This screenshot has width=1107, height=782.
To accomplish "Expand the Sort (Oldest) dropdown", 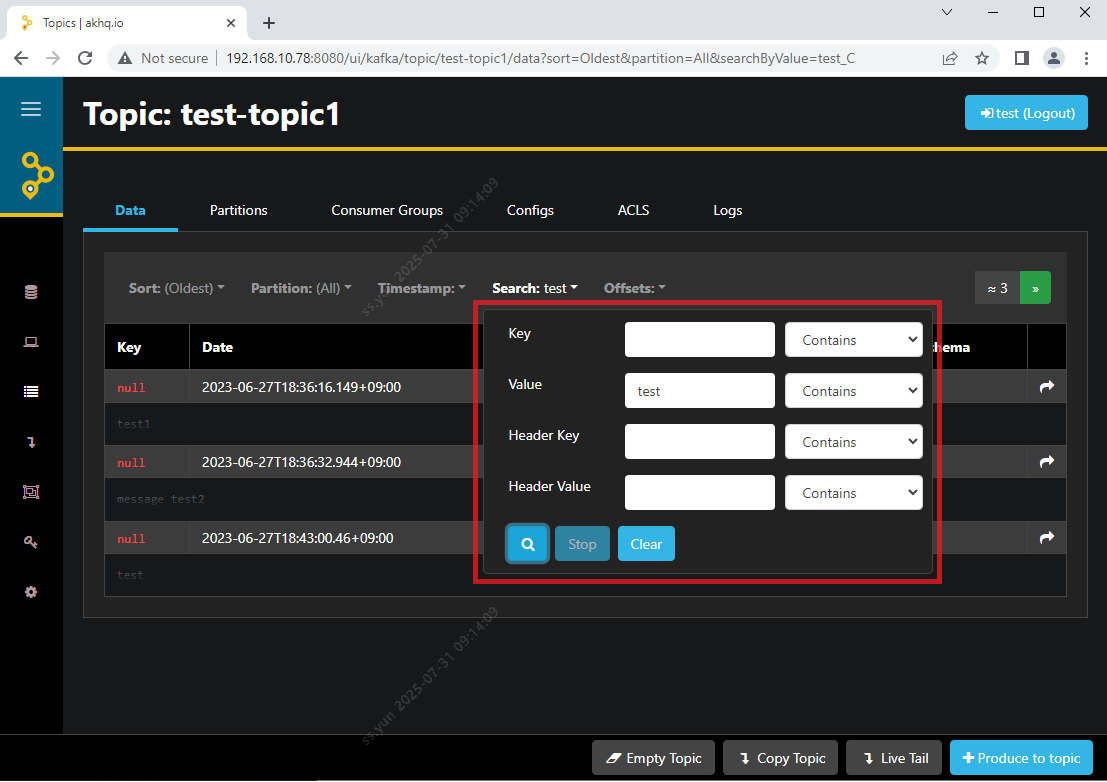I will coord(176,288).
